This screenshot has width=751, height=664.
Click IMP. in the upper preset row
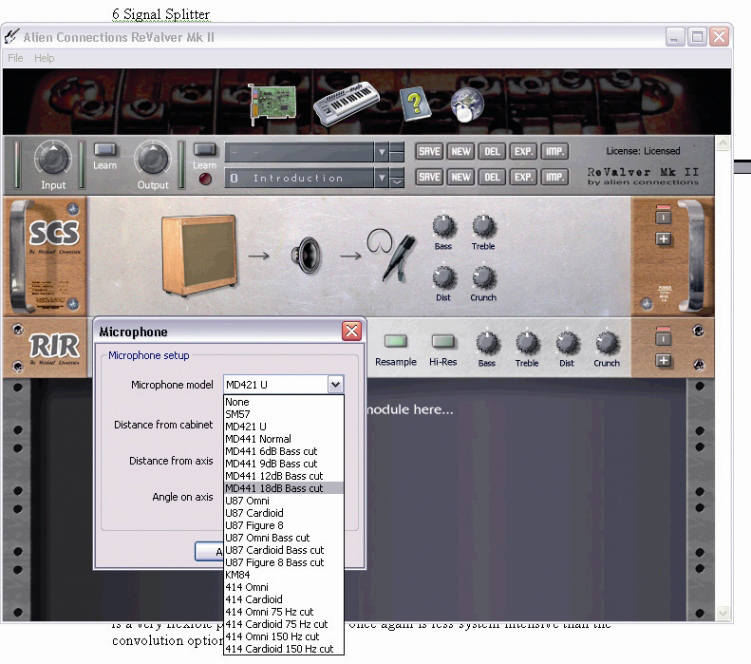(x=555, y=152)
